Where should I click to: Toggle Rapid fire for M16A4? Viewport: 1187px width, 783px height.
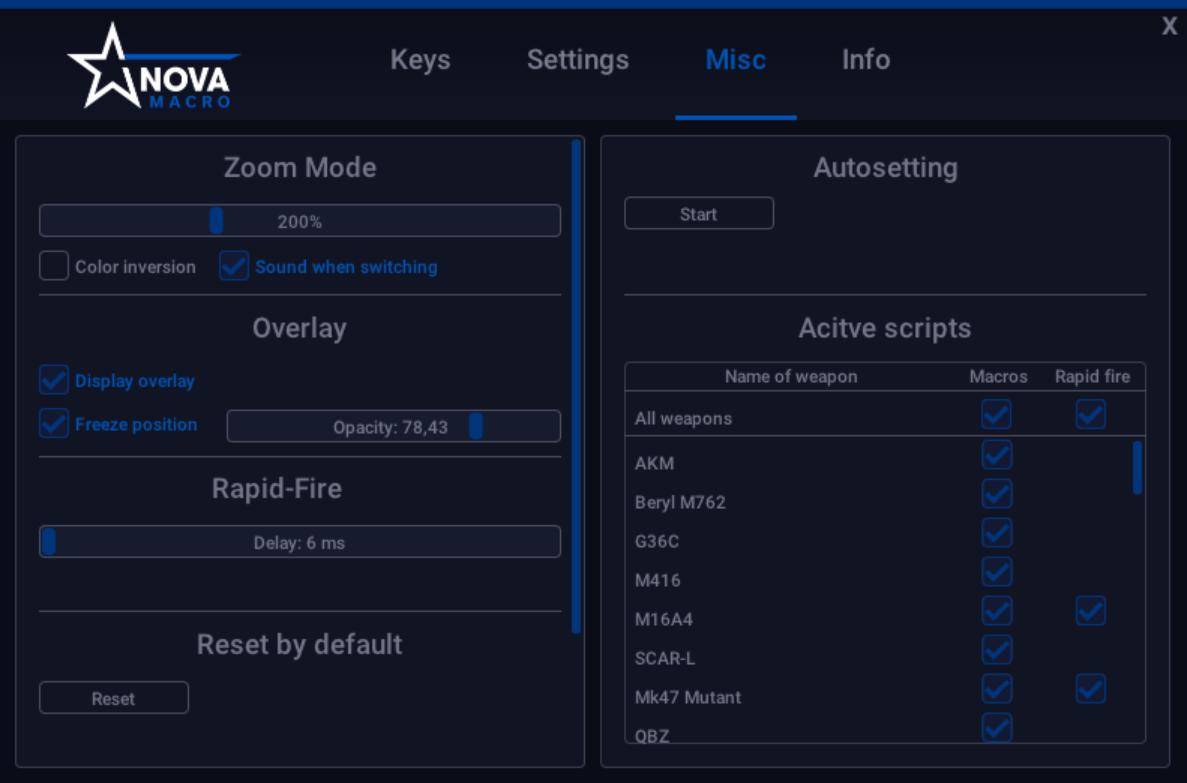tap(1090, 611)
